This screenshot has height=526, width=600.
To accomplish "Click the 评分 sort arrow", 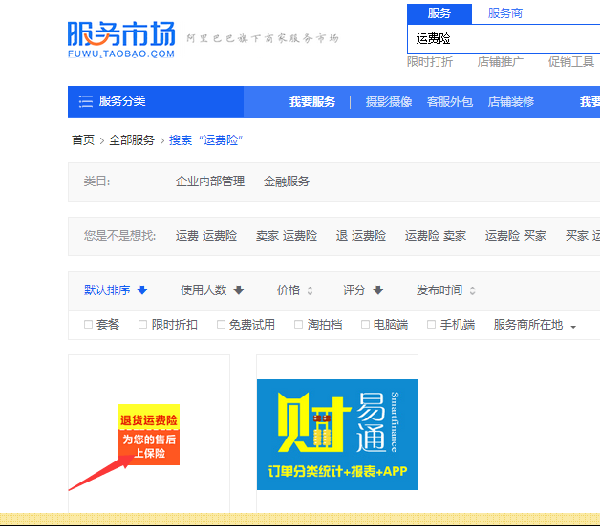I will 378,291.
